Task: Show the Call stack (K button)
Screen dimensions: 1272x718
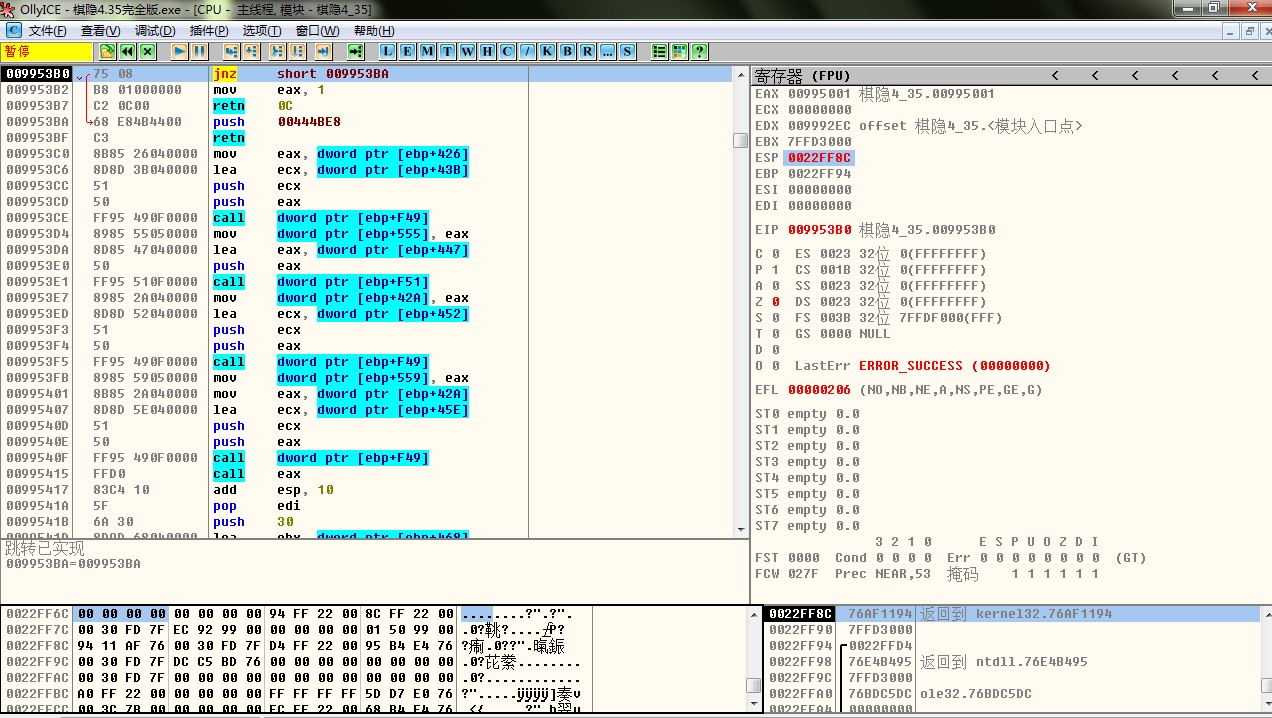Action: pos(547,51)
